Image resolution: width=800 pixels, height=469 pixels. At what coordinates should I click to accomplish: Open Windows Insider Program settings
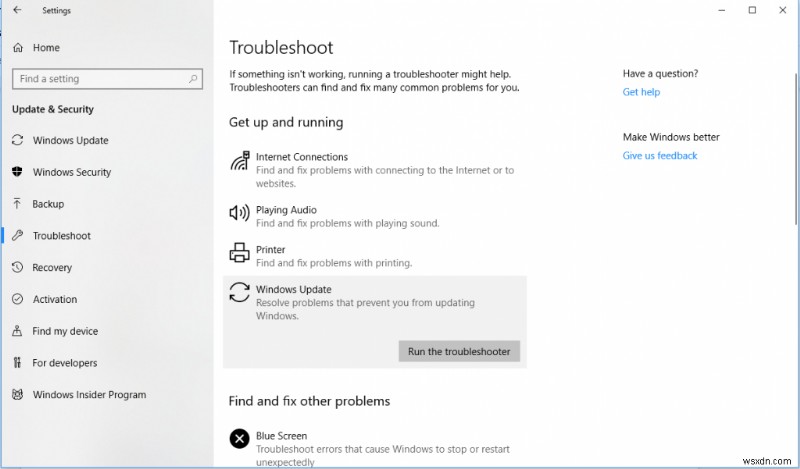pos(89,394)
